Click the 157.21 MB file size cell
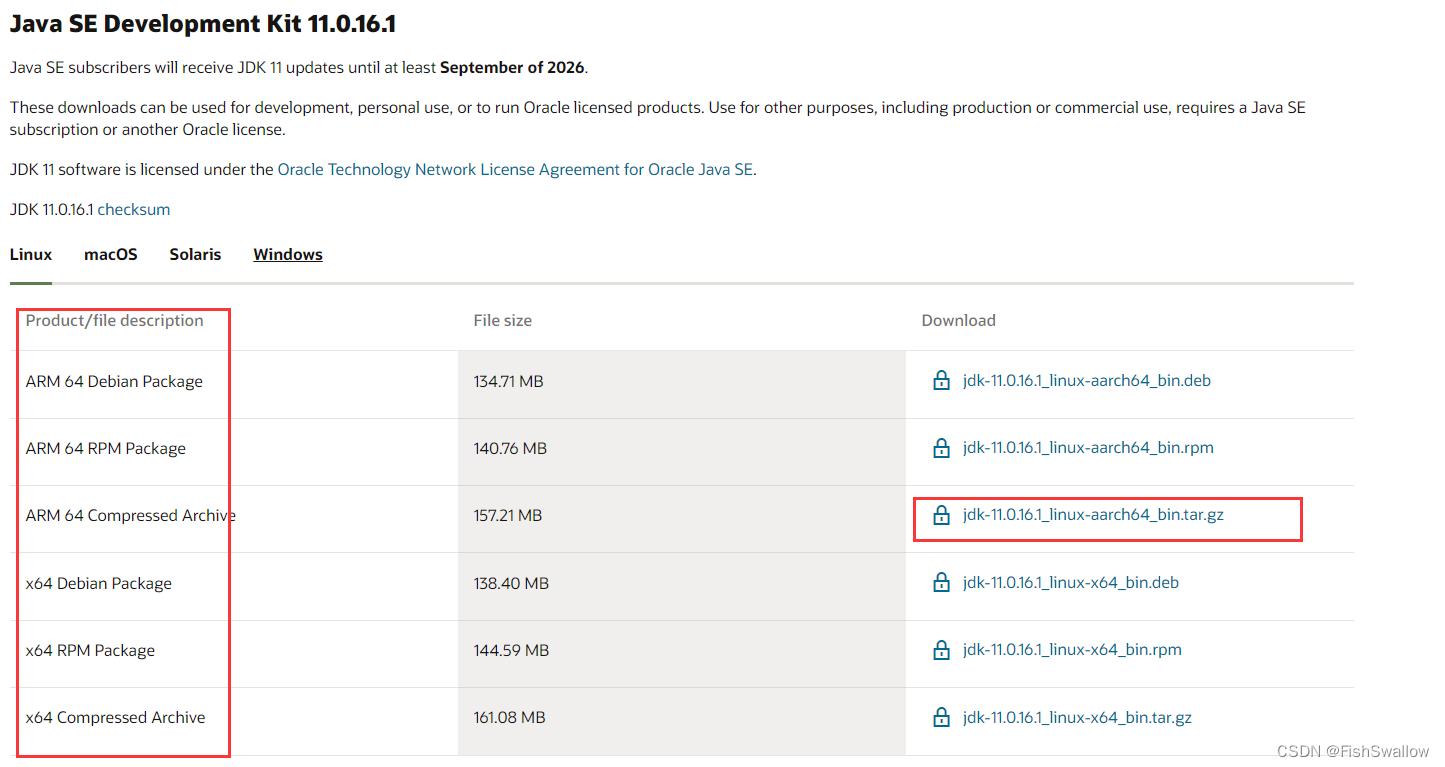 tap(508, 516)
